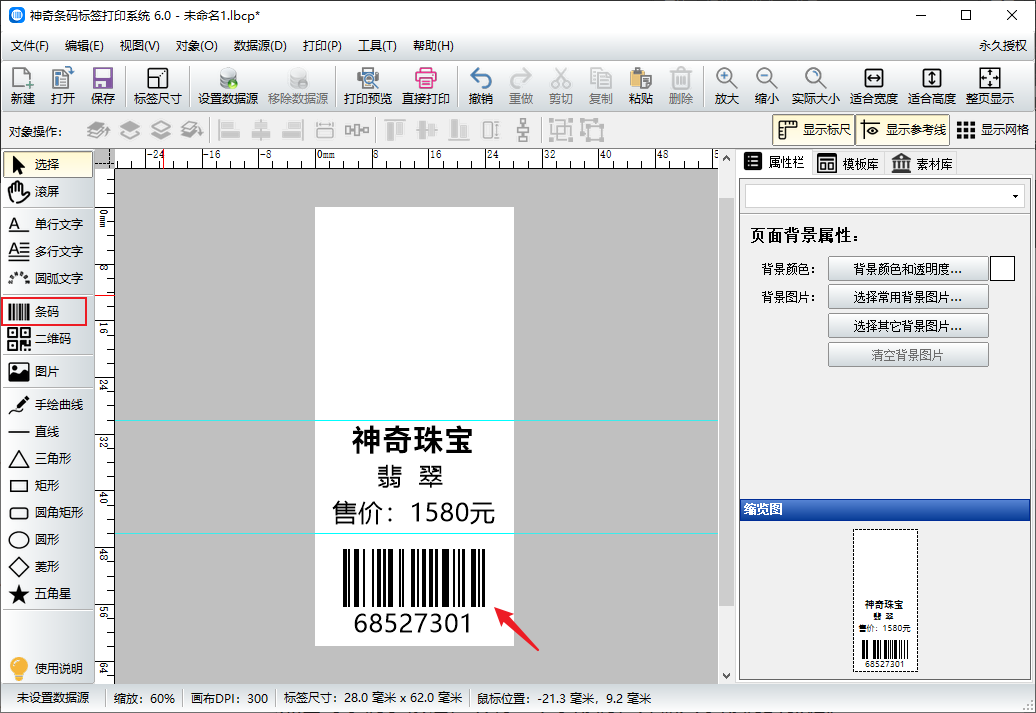
Task: Select the 条码 barcode tool
Action: coord(44,312)
